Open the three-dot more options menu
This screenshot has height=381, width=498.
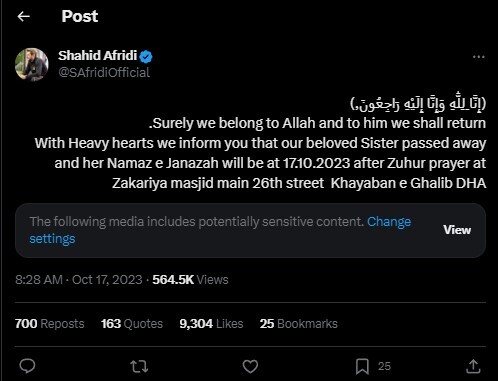pyautogui.click(x=479, y=57)
